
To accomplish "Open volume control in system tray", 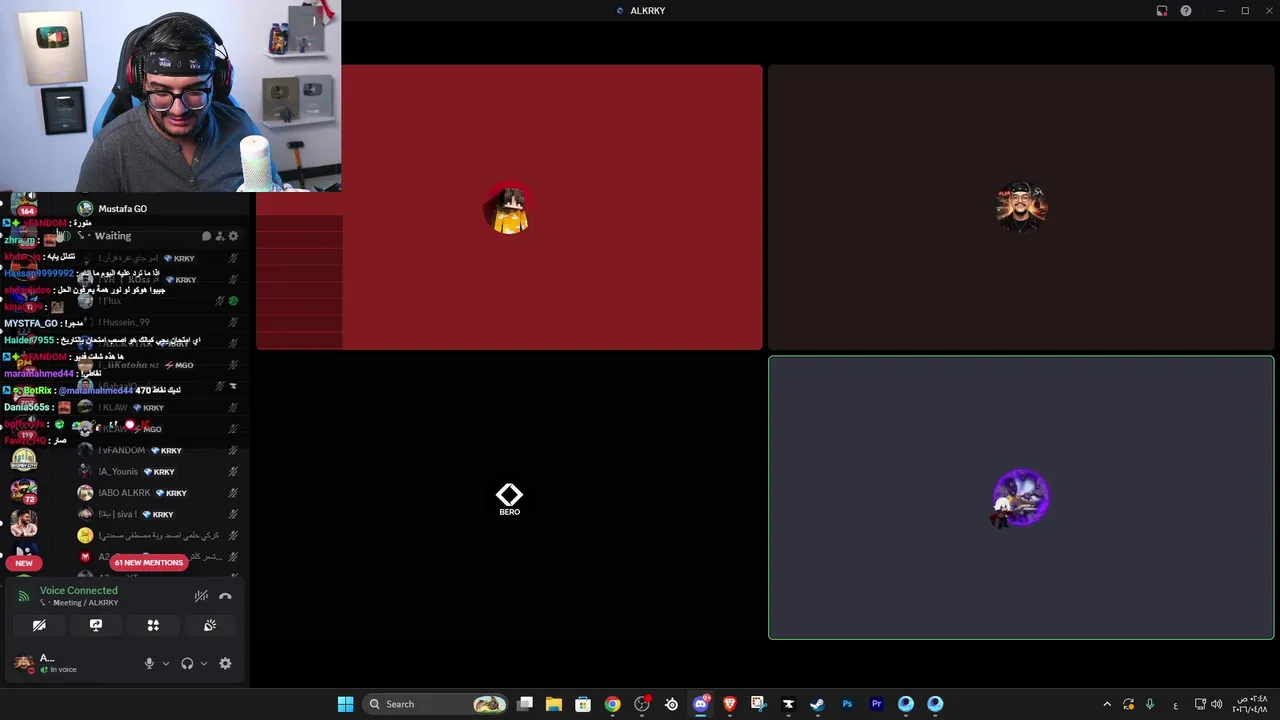I will coord(1217,704).
